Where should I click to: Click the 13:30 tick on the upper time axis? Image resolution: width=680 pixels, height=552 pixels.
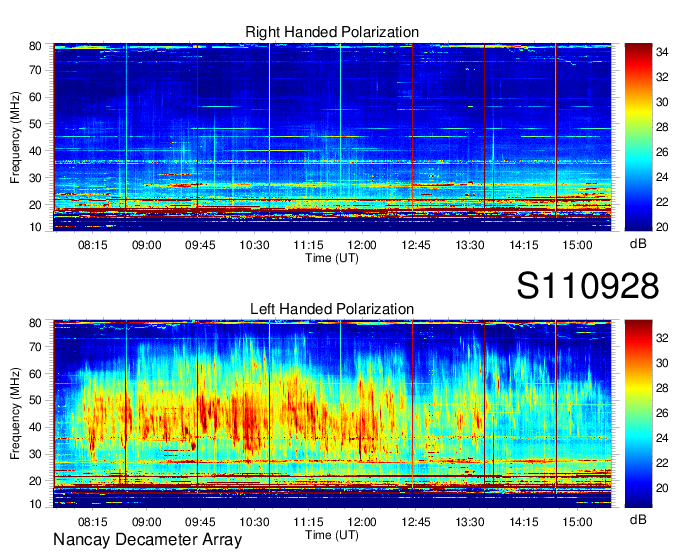point(470,245)
